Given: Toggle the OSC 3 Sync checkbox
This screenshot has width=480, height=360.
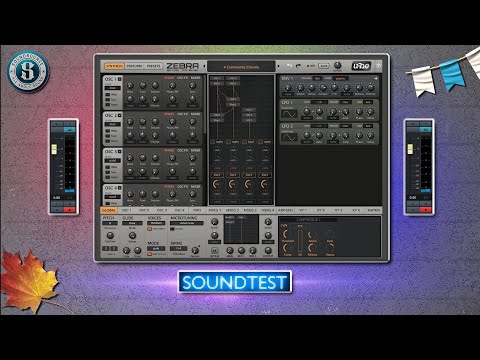Looking at the screenshot, I should pos(108,172).
